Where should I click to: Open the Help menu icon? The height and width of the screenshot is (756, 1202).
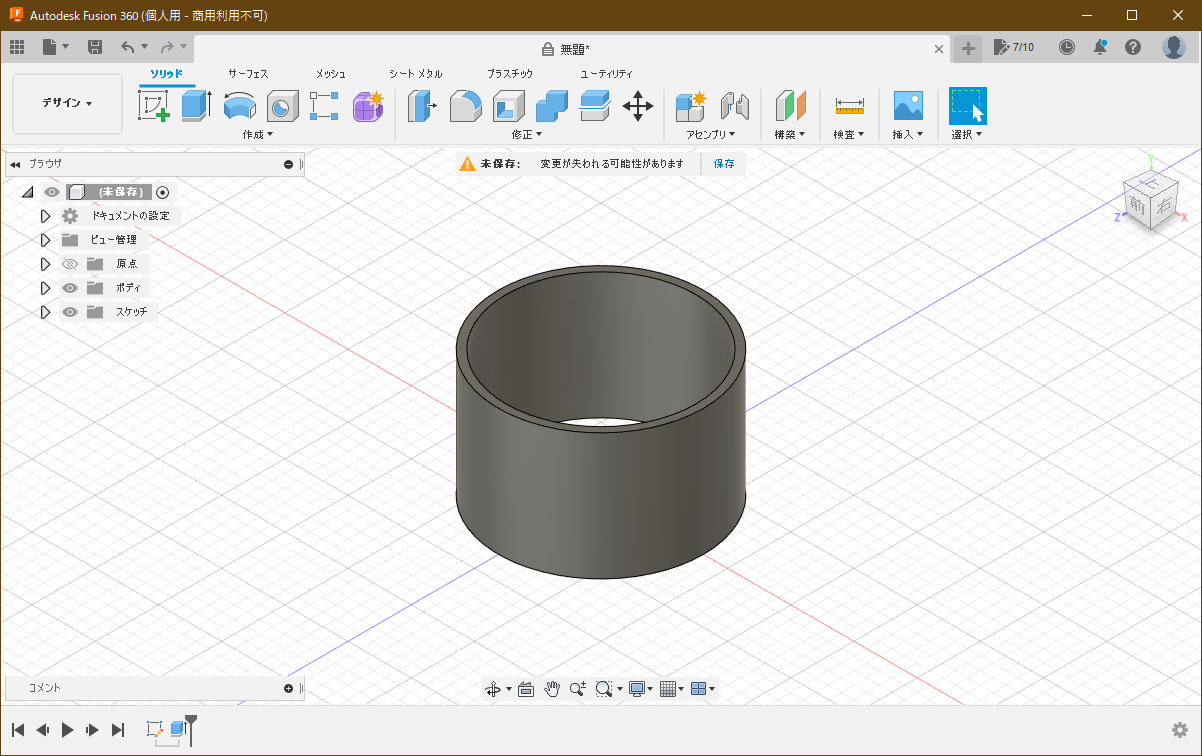(1133, 47)
